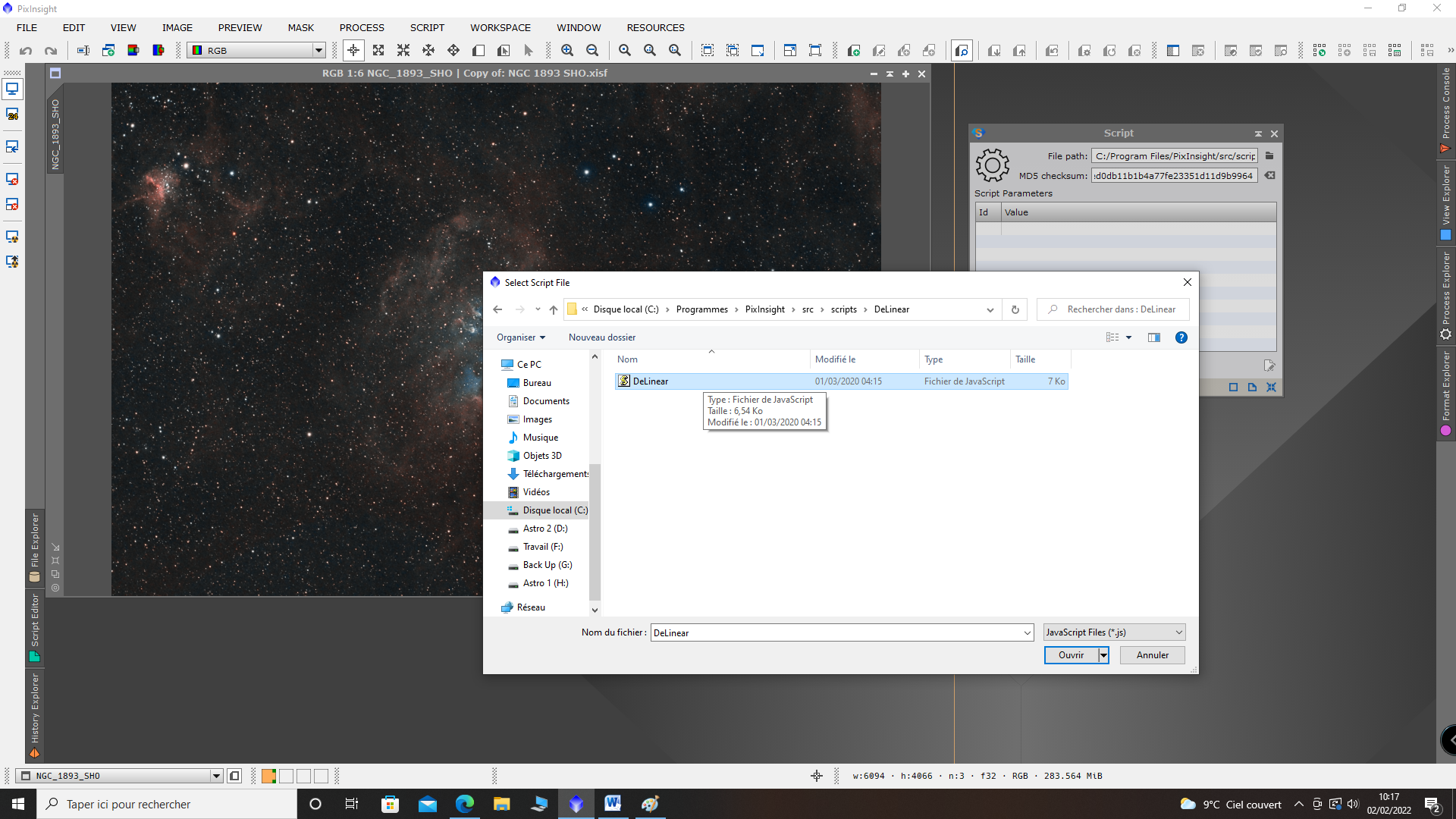Open PixInsight from the Windows taskbar
This screenshot has height=819, width=1456.
[576, 804]
